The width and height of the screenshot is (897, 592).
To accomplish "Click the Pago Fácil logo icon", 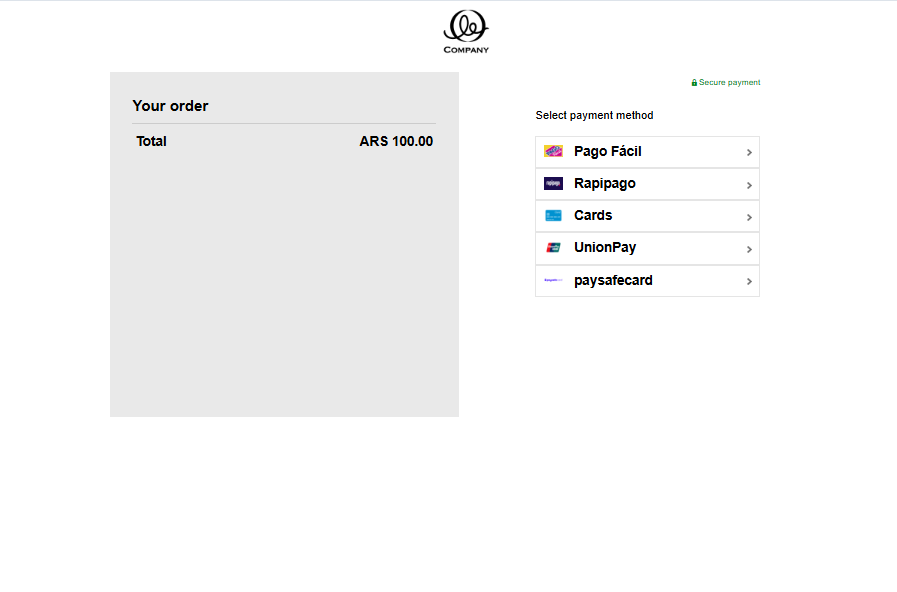I will (x=553, y=151).
